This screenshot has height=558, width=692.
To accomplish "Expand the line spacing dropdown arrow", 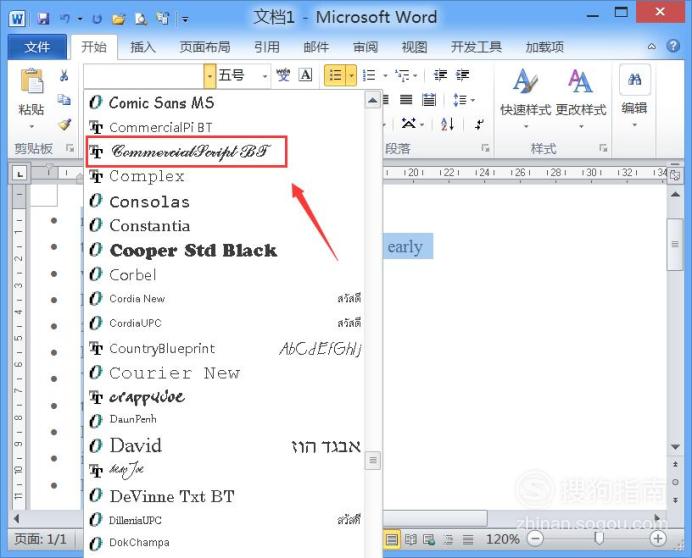I will 472,101.
